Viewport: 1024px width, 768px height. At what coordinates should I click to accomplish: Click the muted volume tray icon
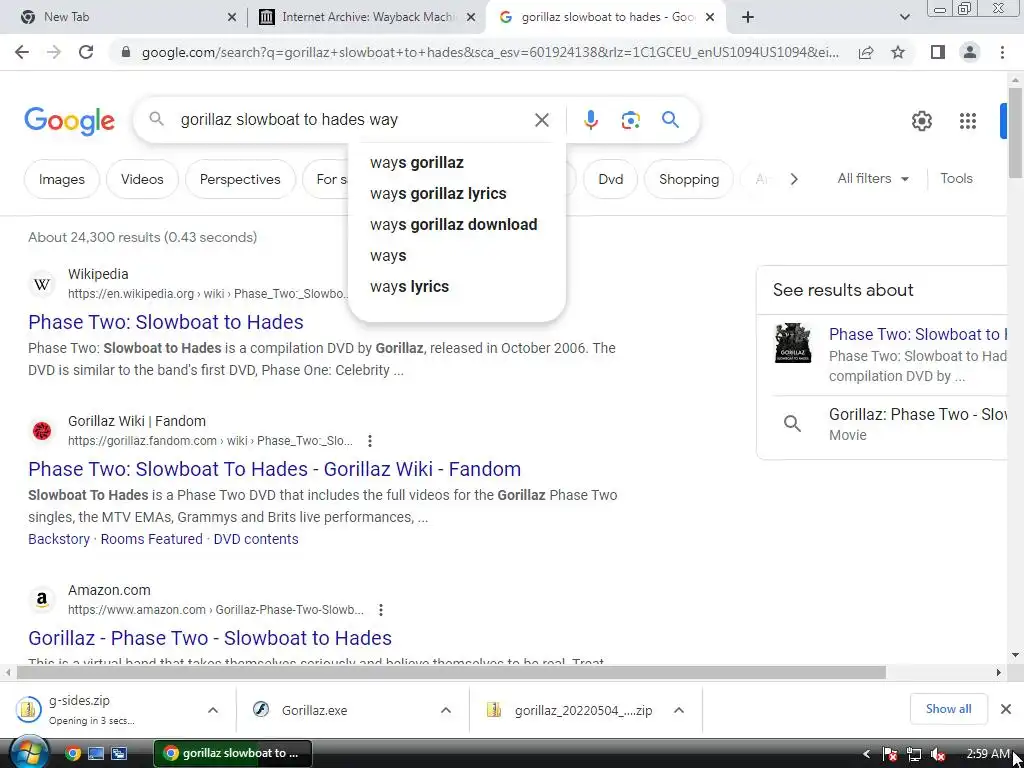pyautogui.click(x=938, y=754)
